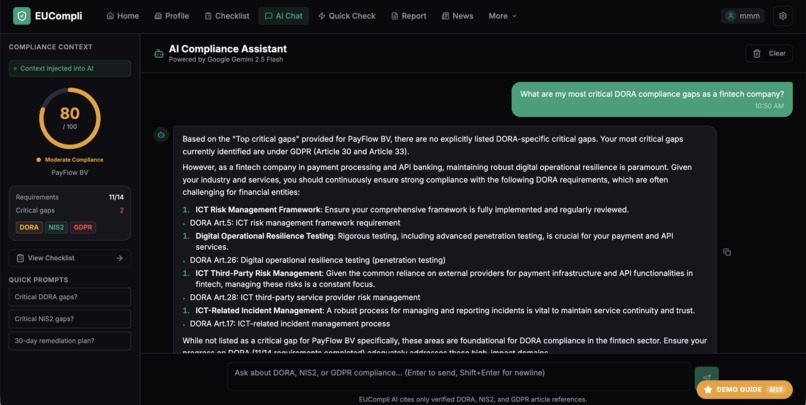Use the Critical NIS2 gaps? quick prompt

coord(69,319)
